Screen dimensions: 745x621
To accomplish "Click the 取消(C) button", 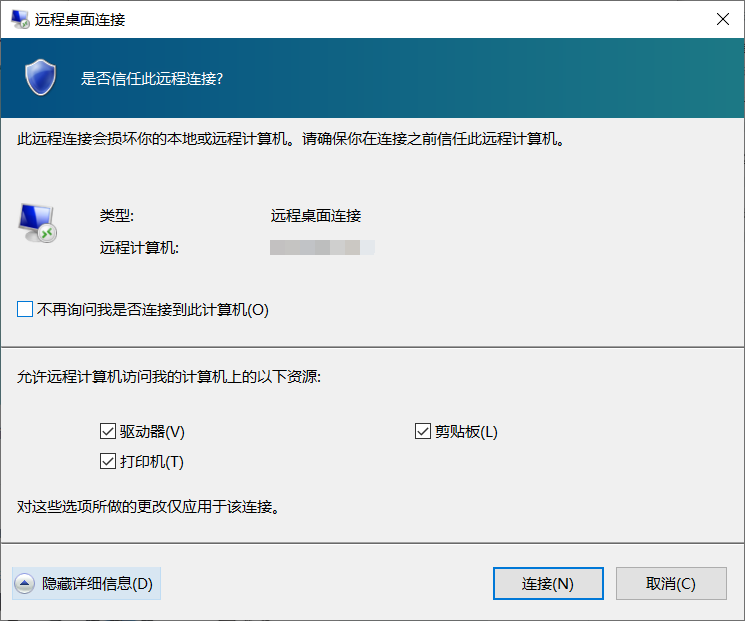I will point(671,583).
